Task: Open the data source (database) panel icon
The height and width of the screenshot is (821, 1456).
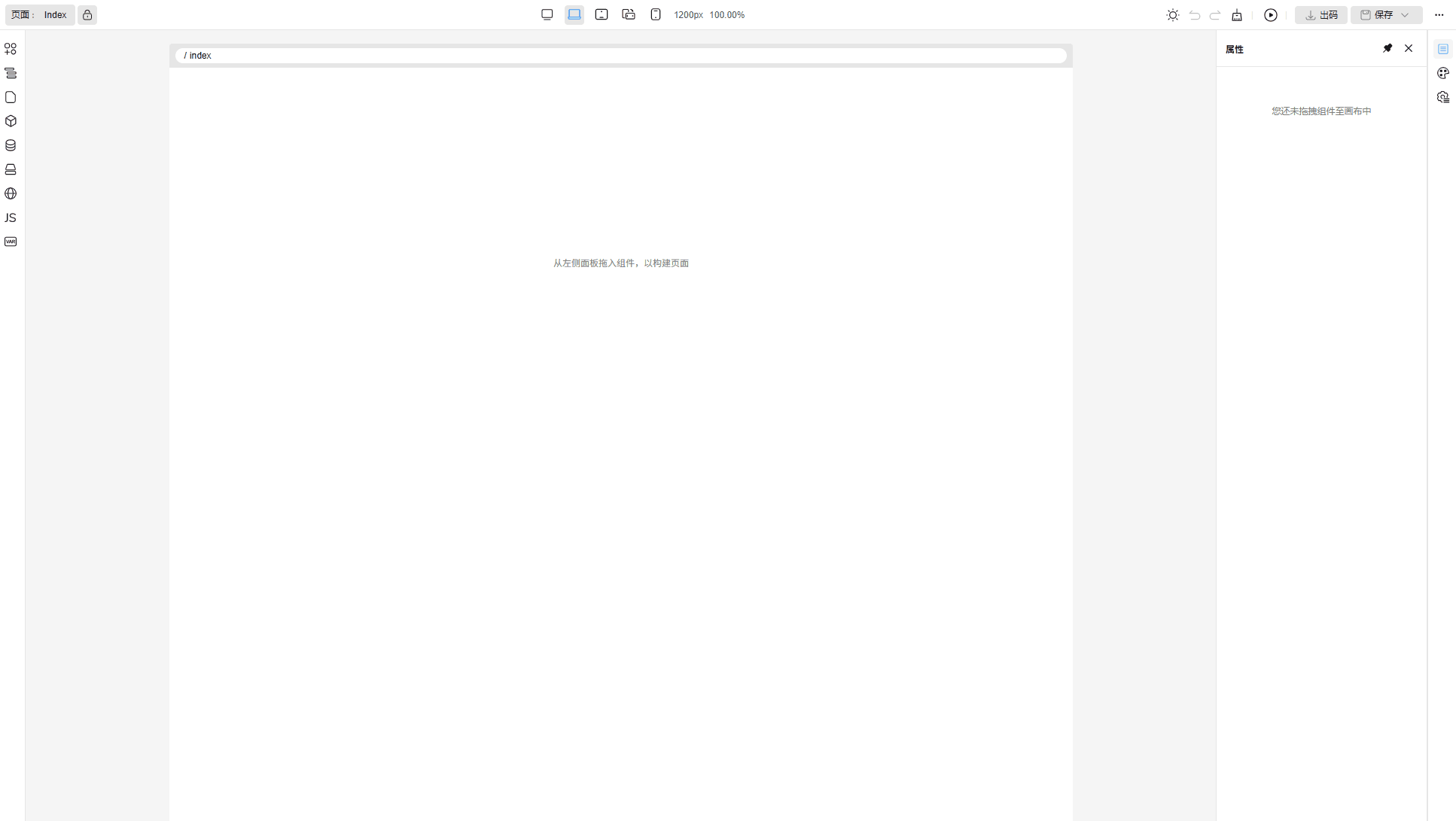Action: [x=11, y=145]
